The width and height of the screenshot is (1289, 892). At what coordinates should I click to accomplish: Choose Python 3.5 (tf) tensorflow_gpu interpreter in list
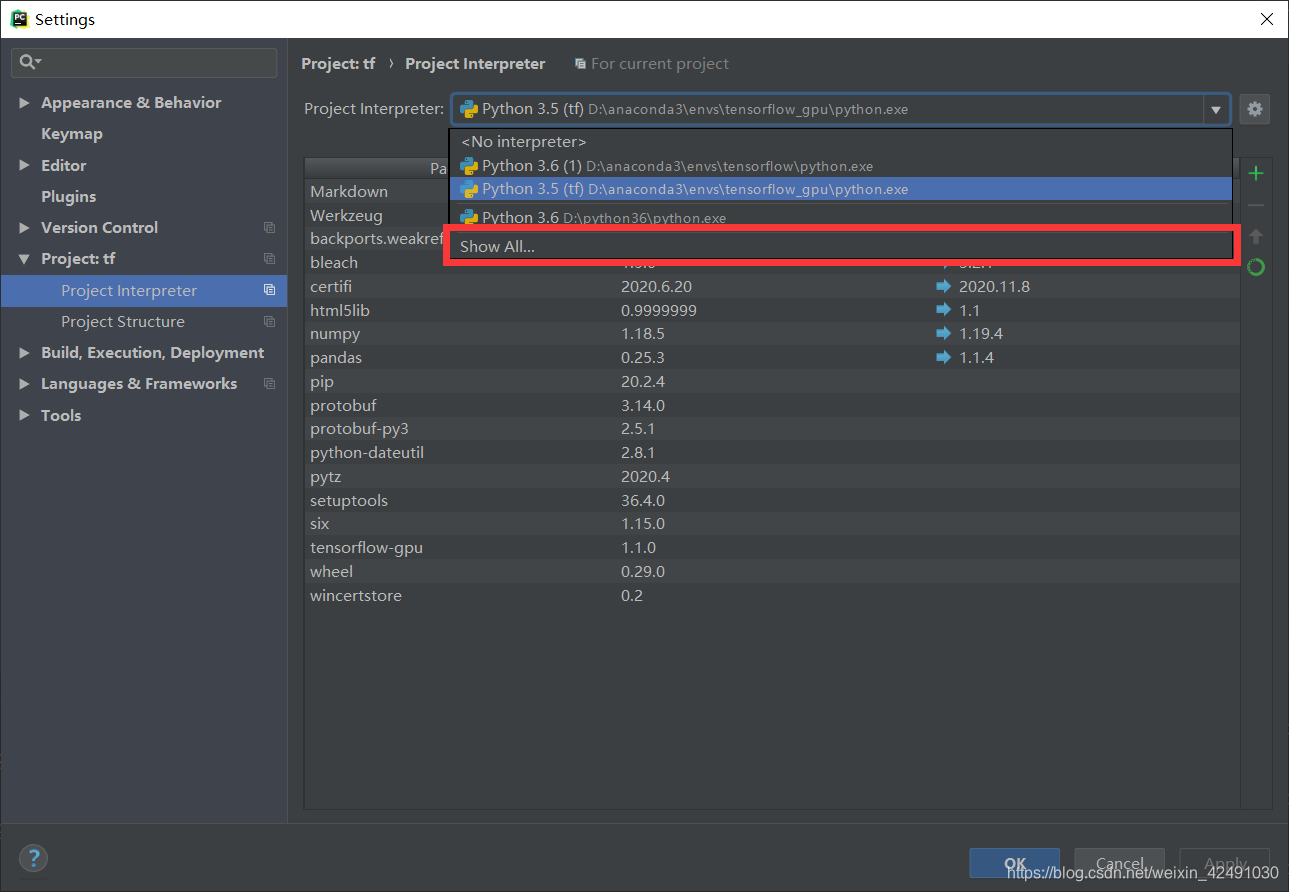point(840,189)
